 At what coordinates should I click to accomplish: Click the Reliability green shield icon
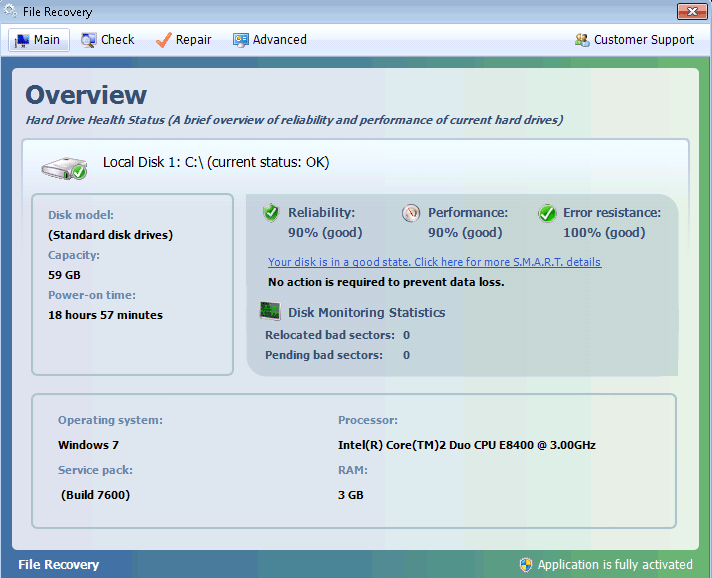[271, 213]
